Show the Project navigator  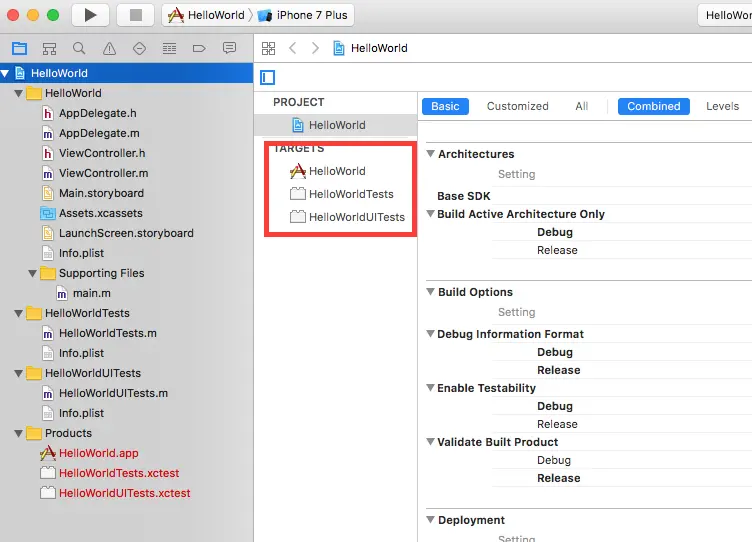tap(20, 48)
